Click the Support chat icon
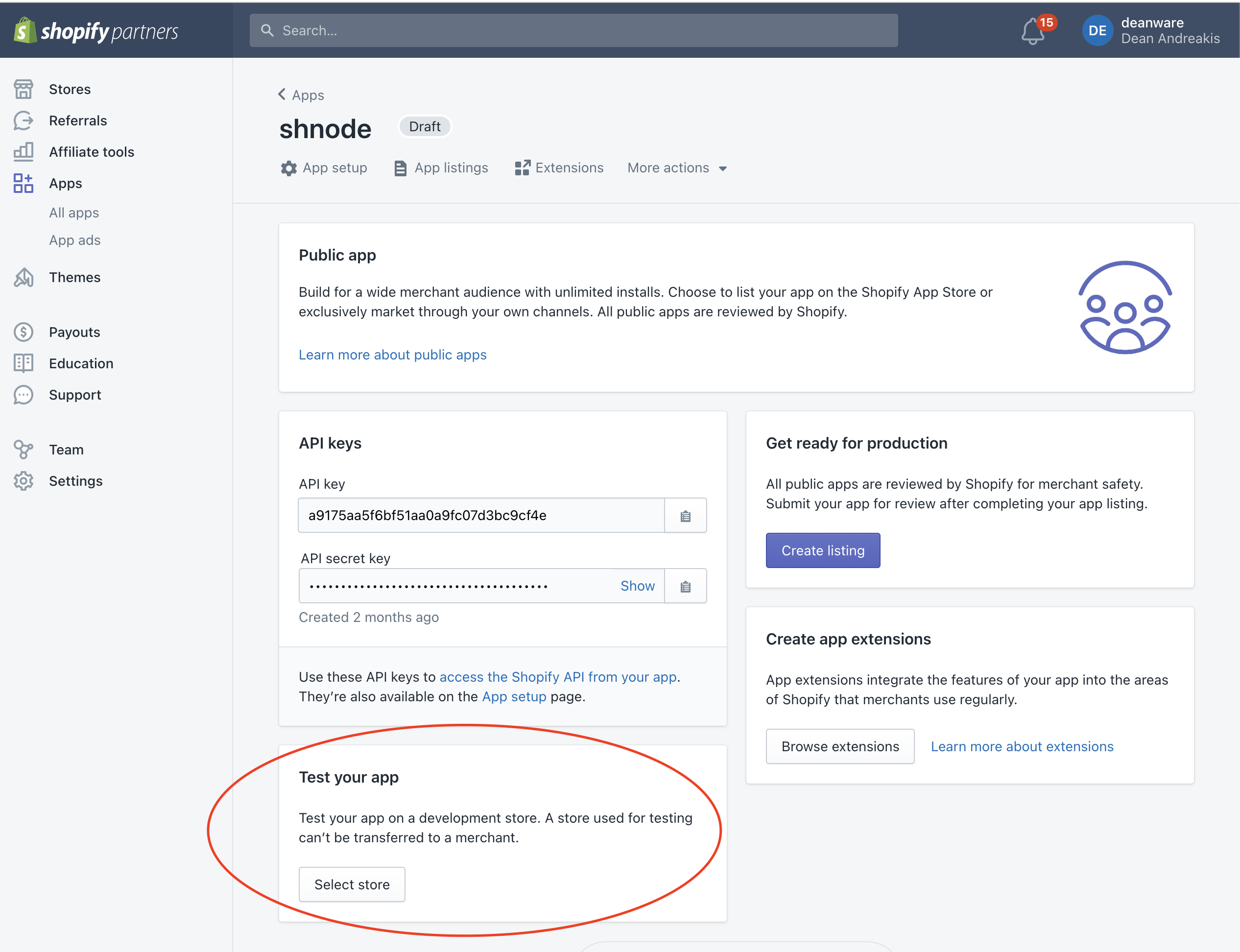 coord(23,394)
